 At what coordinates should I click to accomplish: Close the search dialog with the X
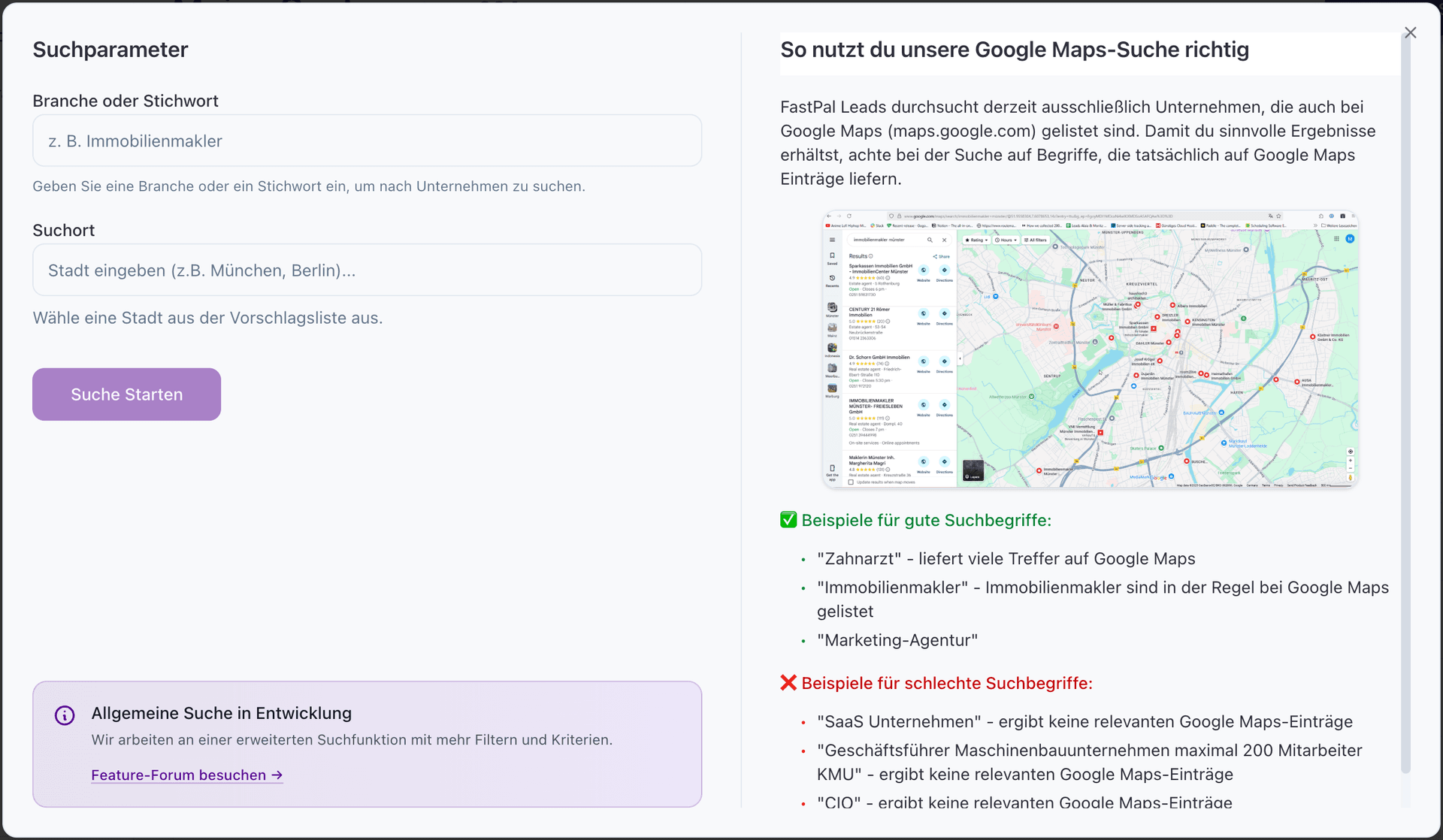(1410, 33)
